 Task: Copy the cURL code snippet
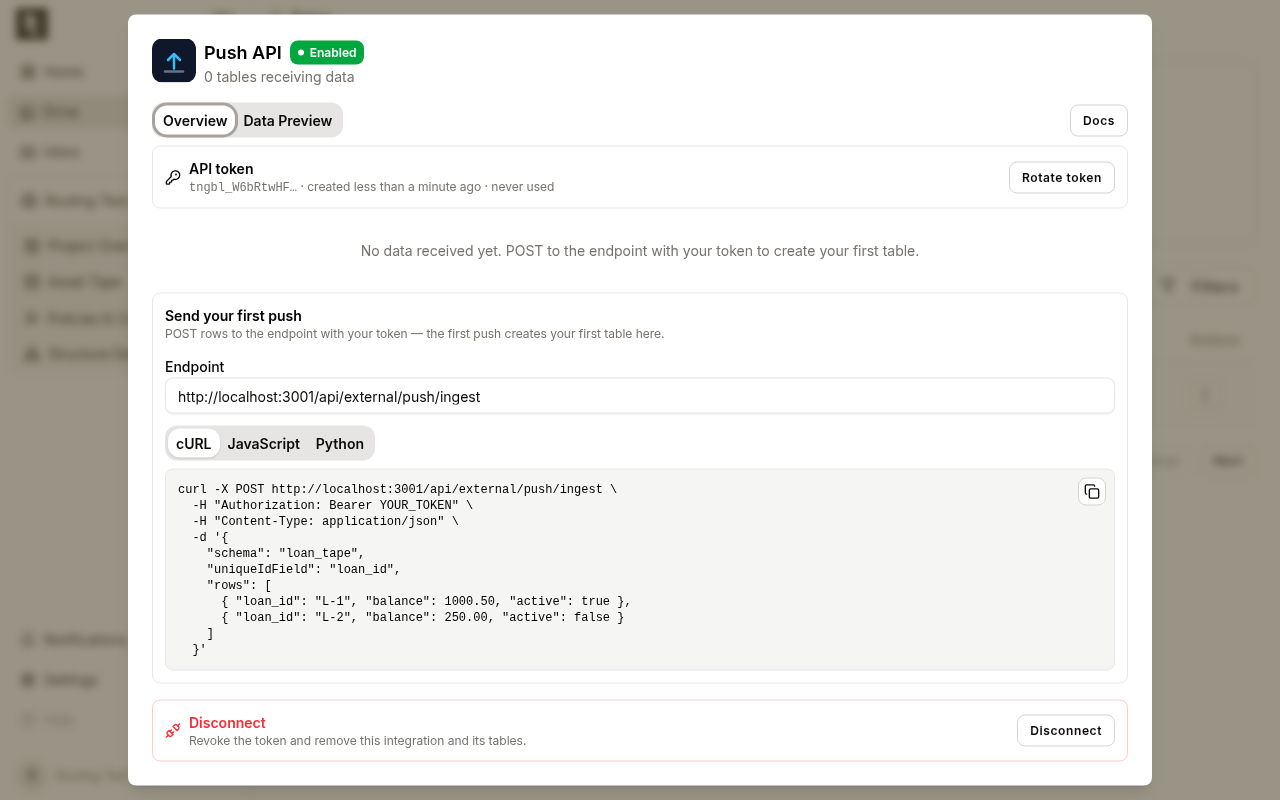click(1092, 492)
